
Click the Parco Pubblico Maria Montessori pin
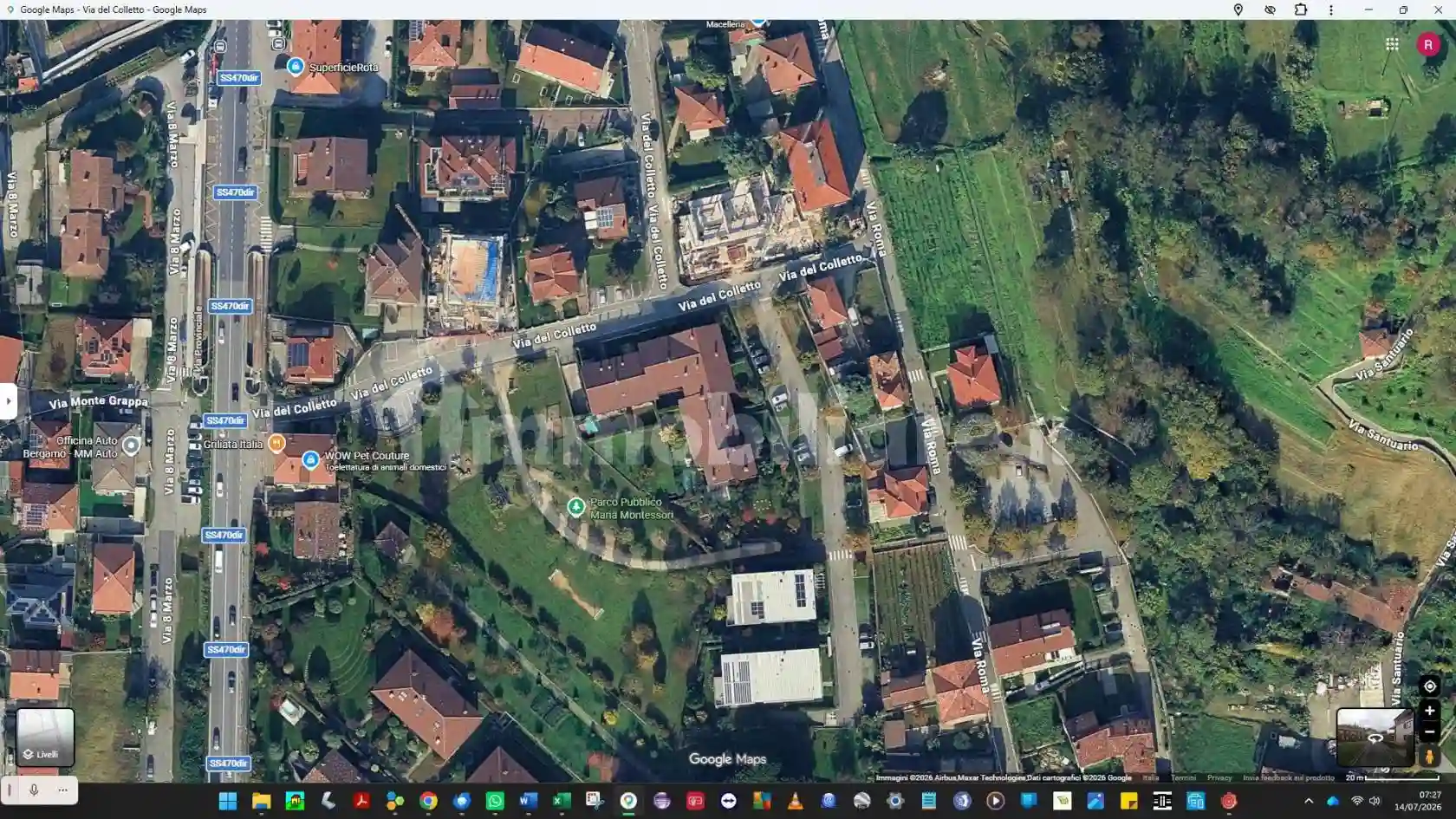575,506
